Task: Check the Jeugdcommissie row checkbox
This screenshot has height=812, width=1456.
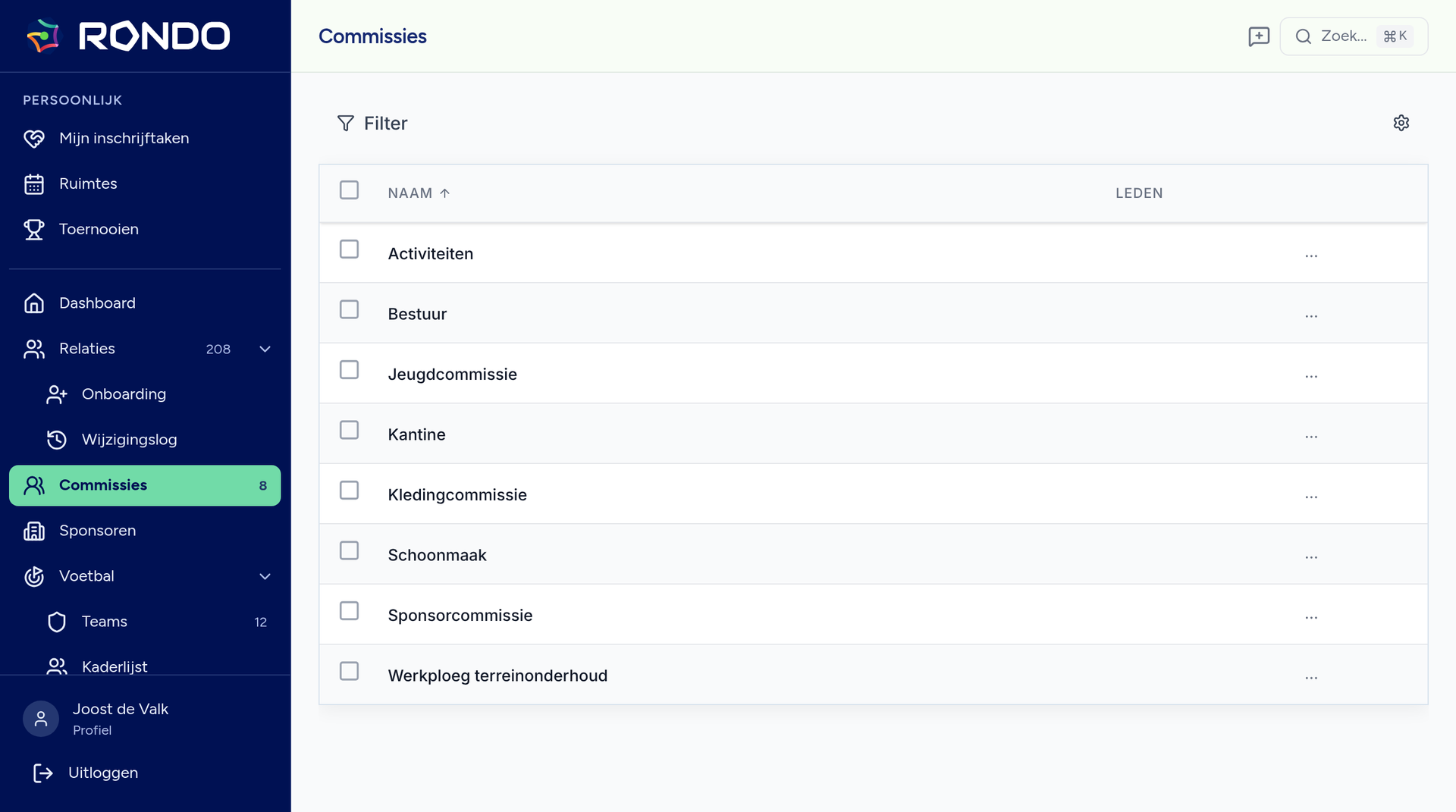Action: [349, 370]
